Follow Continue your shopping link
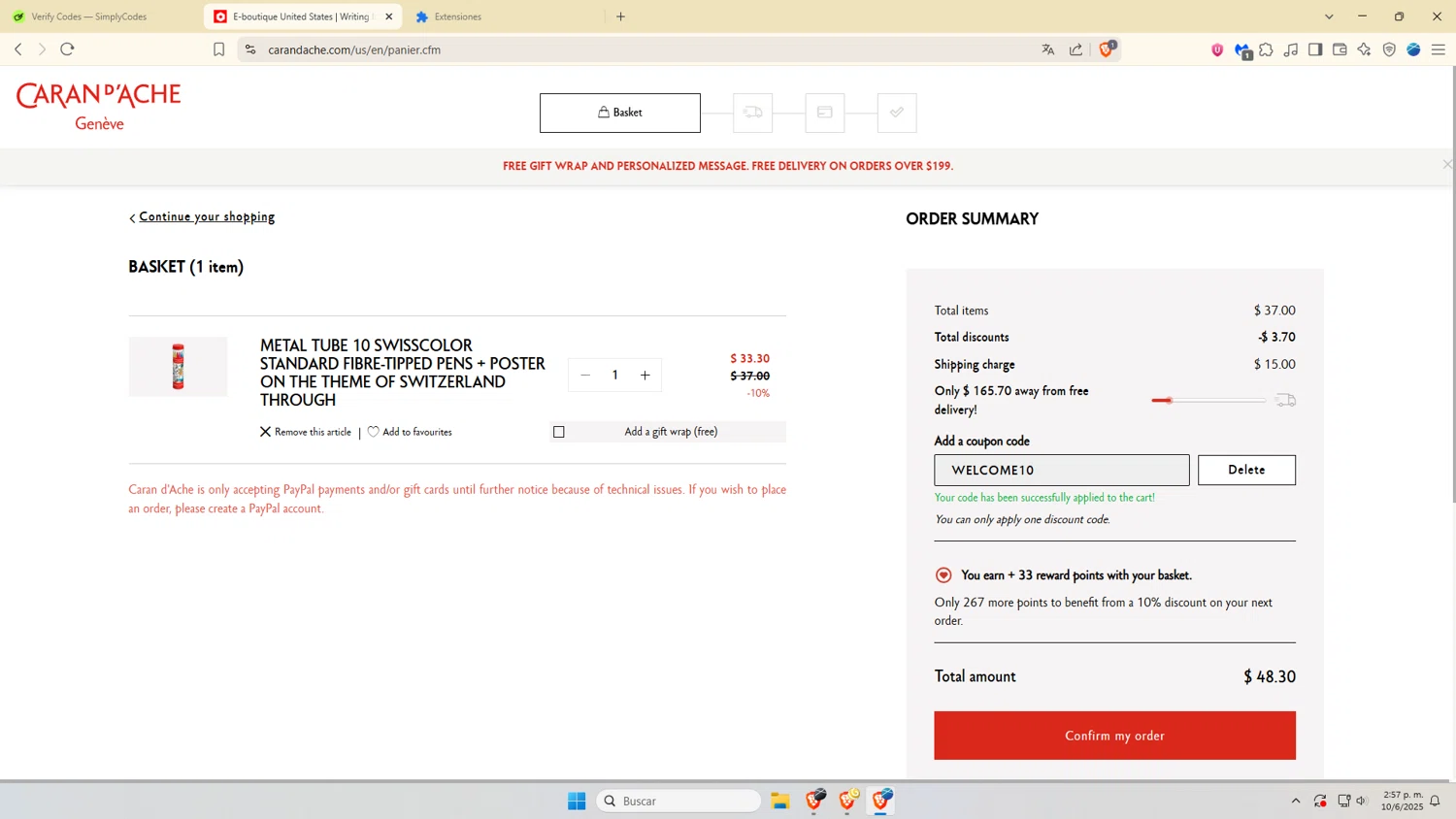The width and height of the screenshot is (1456, 819). click(207, 216)
